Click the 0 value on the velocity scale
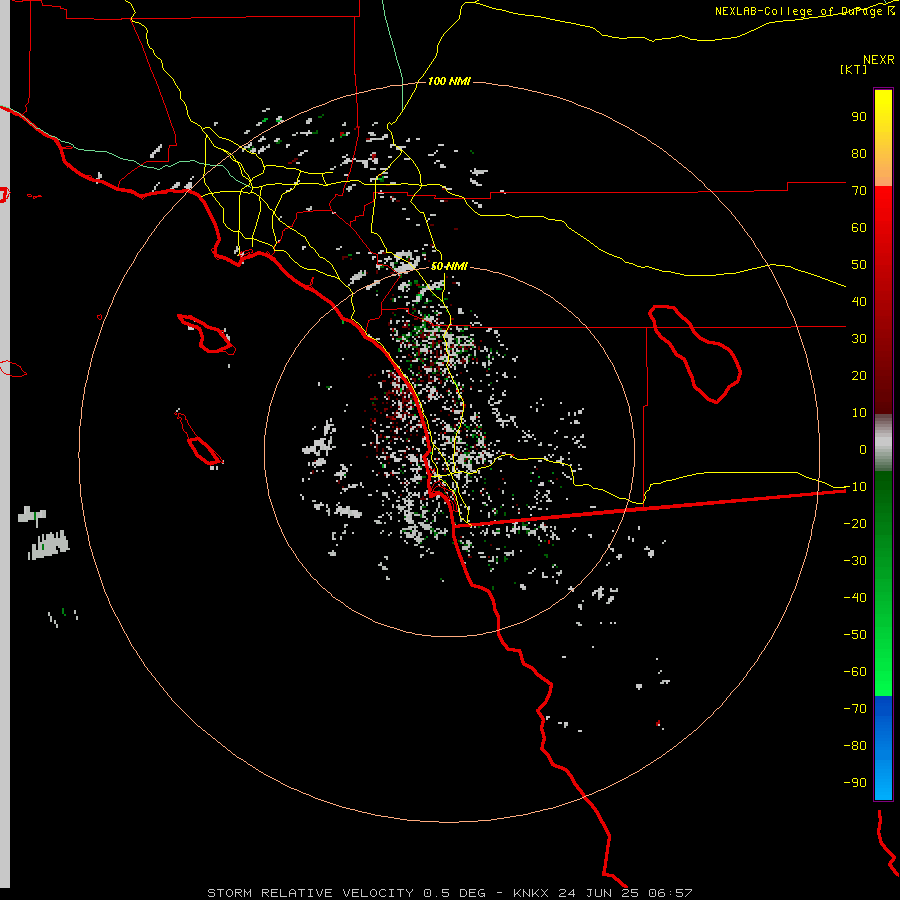The image size is (900, 900). pos(863,449)
